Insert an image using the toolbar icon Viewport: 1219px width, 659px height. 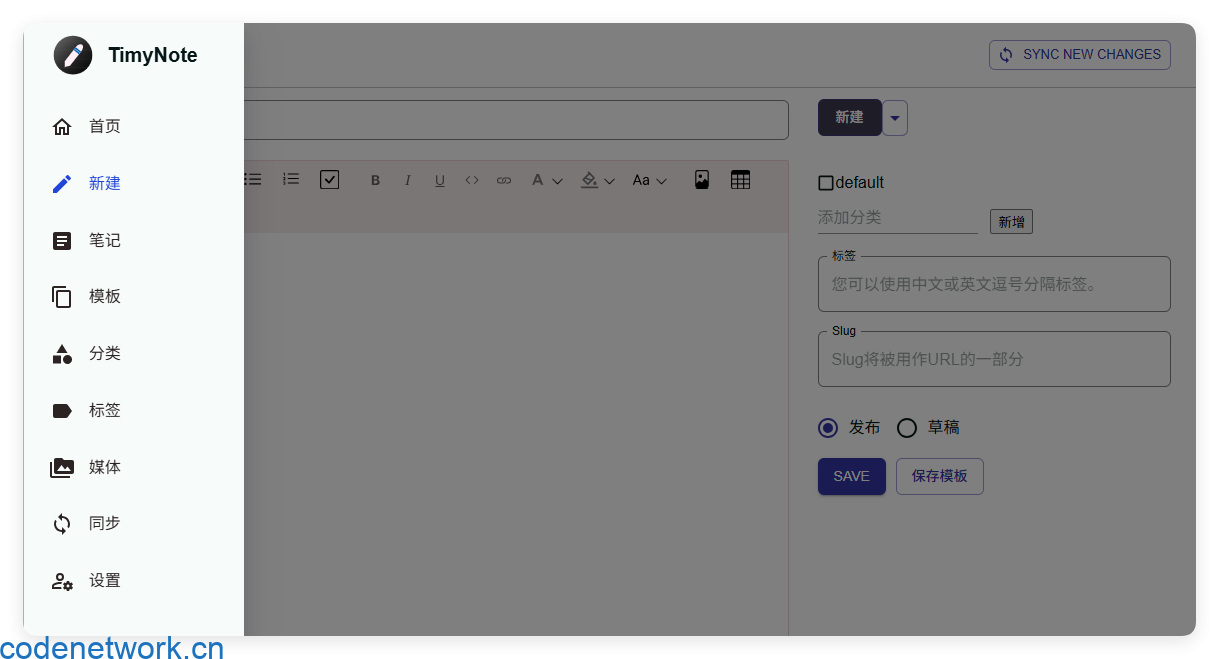pyautogui.click(x=702, y=180)
